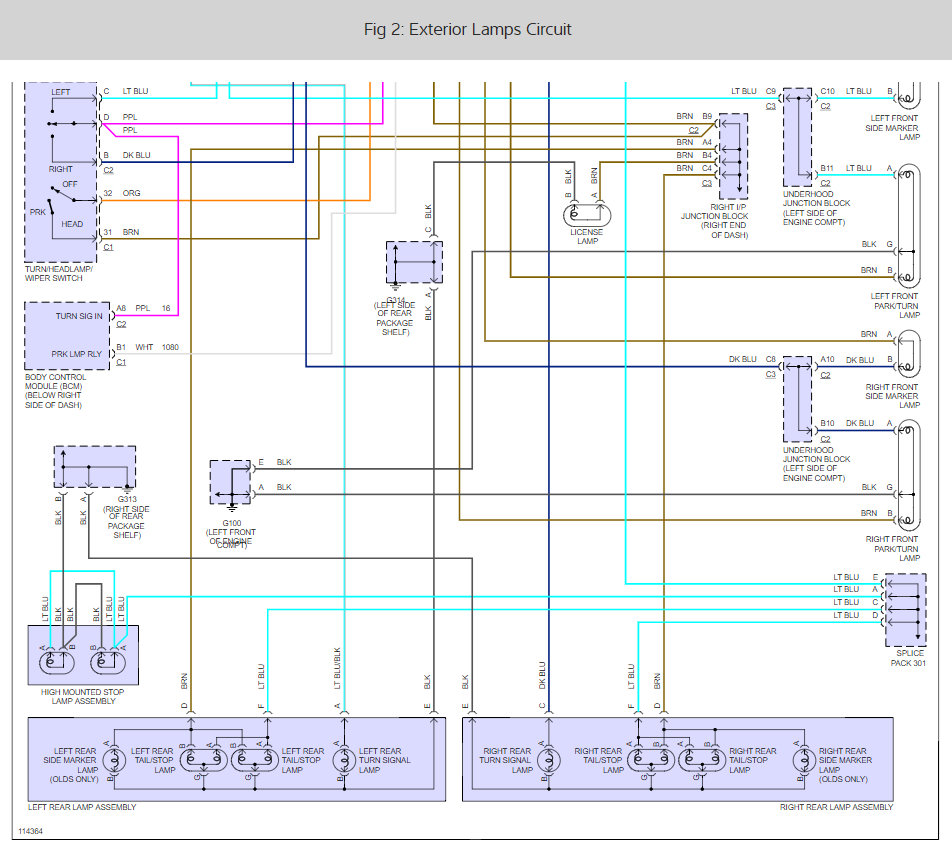Click the 'PRK LMP RLY' text
Screen dimensions: 952x855
click(x=76, y=353)
